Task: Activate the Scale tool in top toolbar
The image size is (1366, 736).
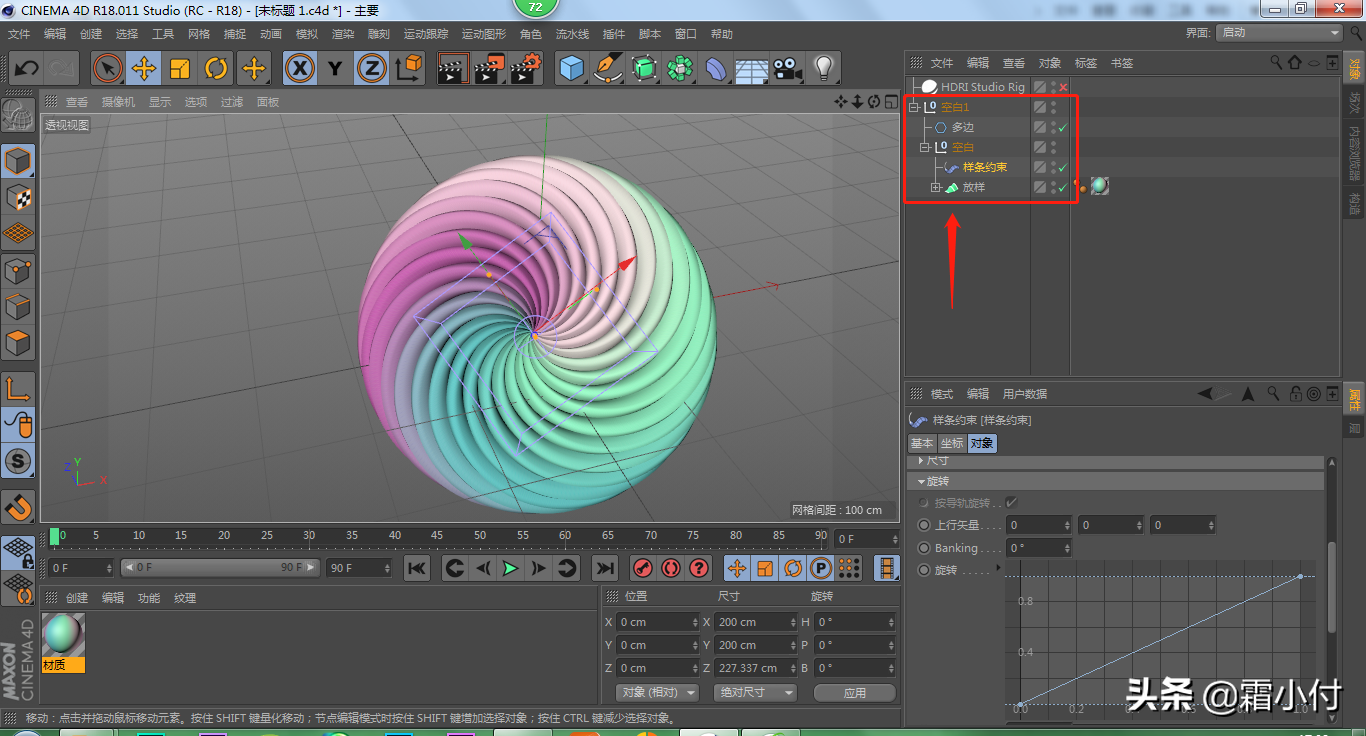Action: [x=180, y=69]
